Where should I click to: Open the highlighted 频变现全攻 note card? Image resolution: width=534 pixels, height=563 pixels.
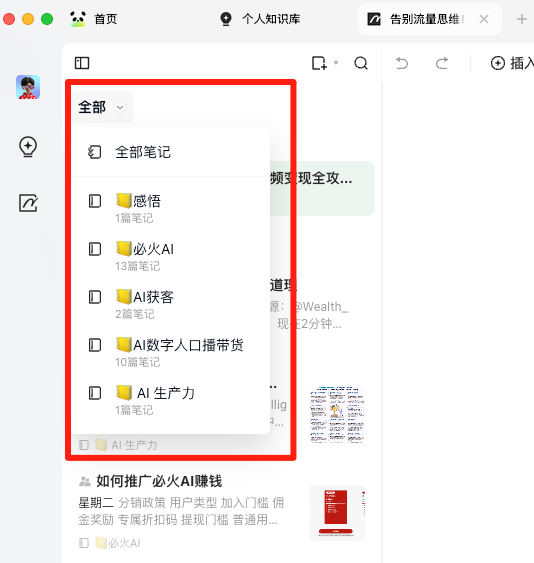pyautogui.click(x=322, y=188)
